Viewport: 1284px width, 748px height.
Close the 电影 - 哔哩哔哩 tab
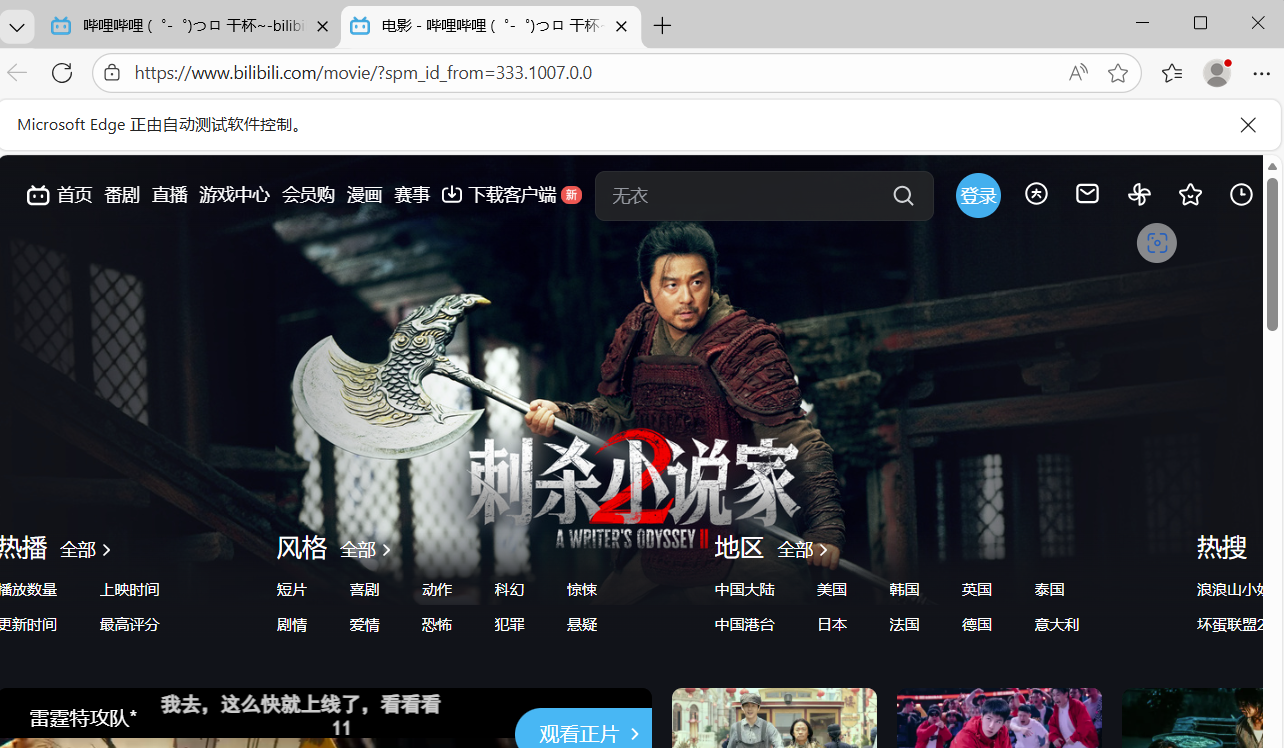point(621,27)
